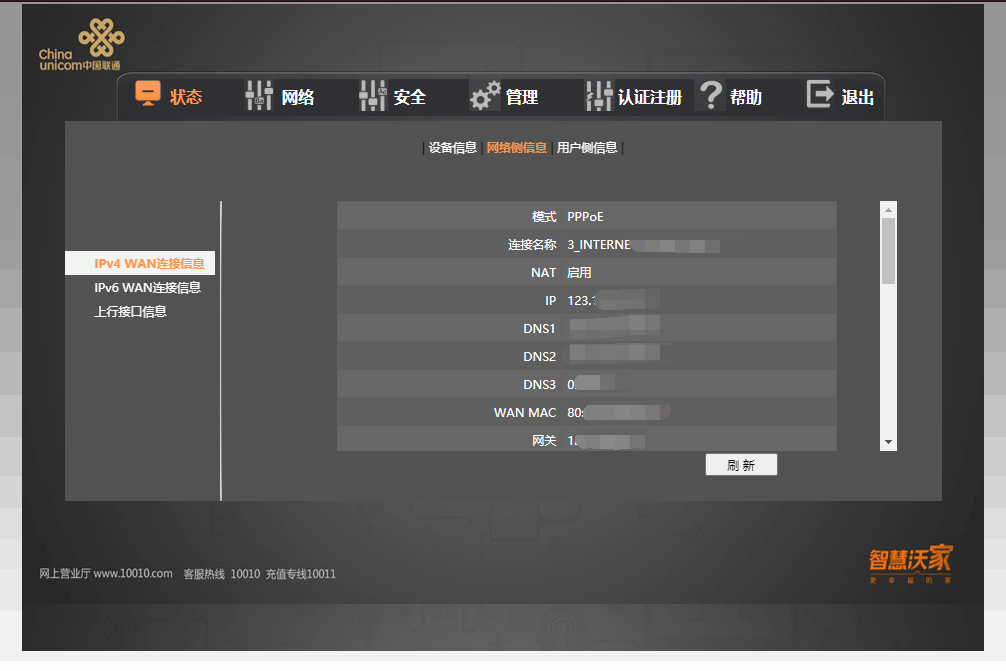1006x671 pixels.
Task: Click the DNS2 label
Action: pyautogui.click(x=539, y=357)
